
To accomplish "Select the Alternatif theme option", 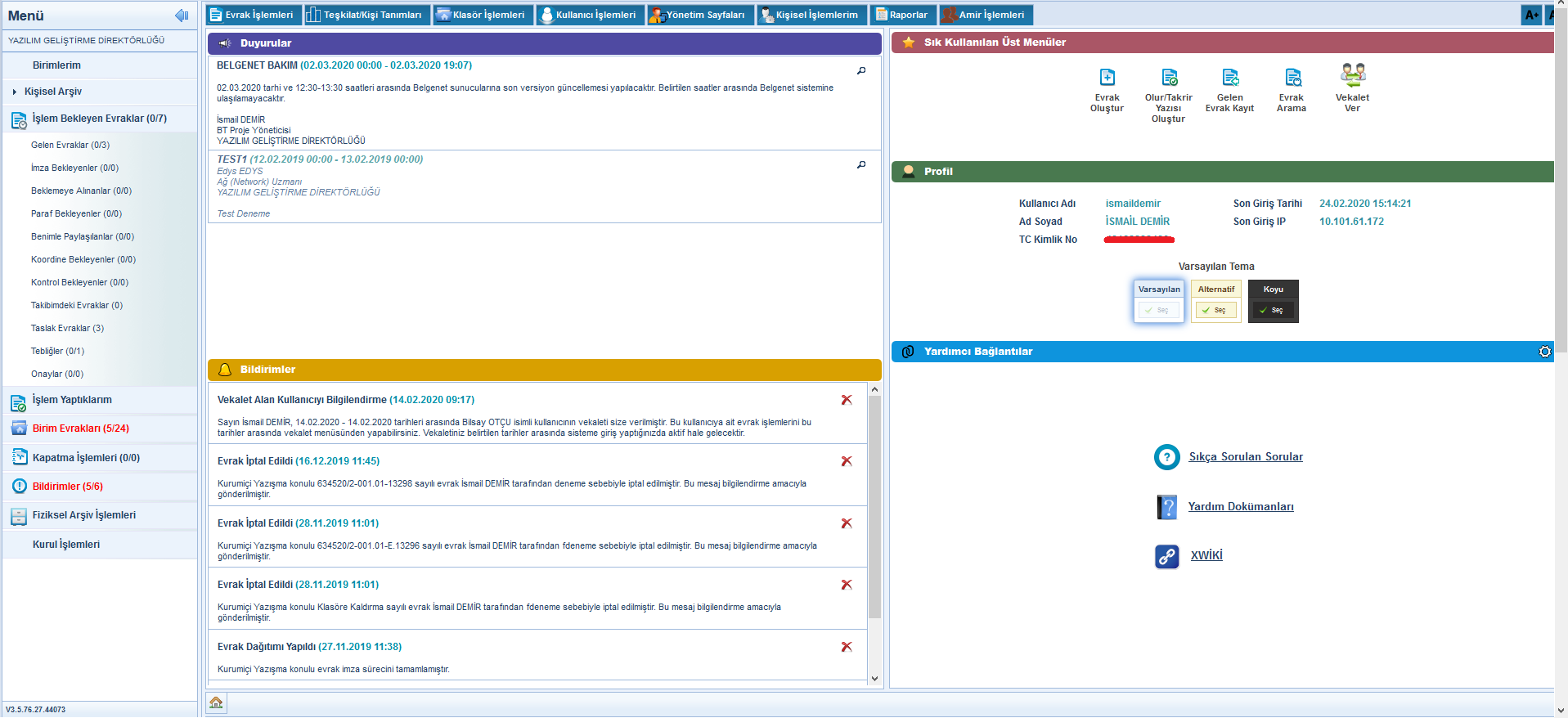I will pos(1215,310).
